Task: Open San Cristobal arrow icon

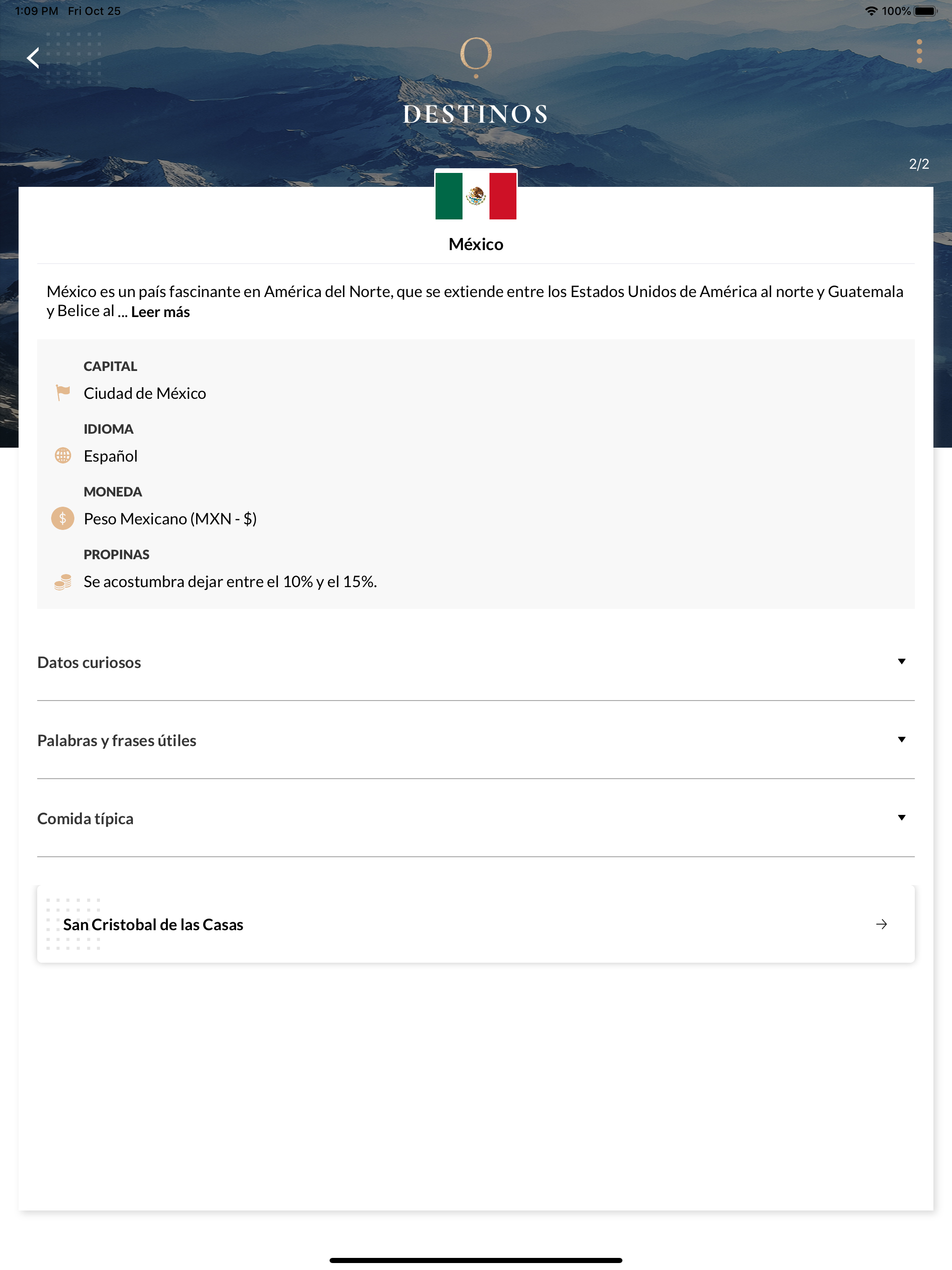Action: (881, 924)
